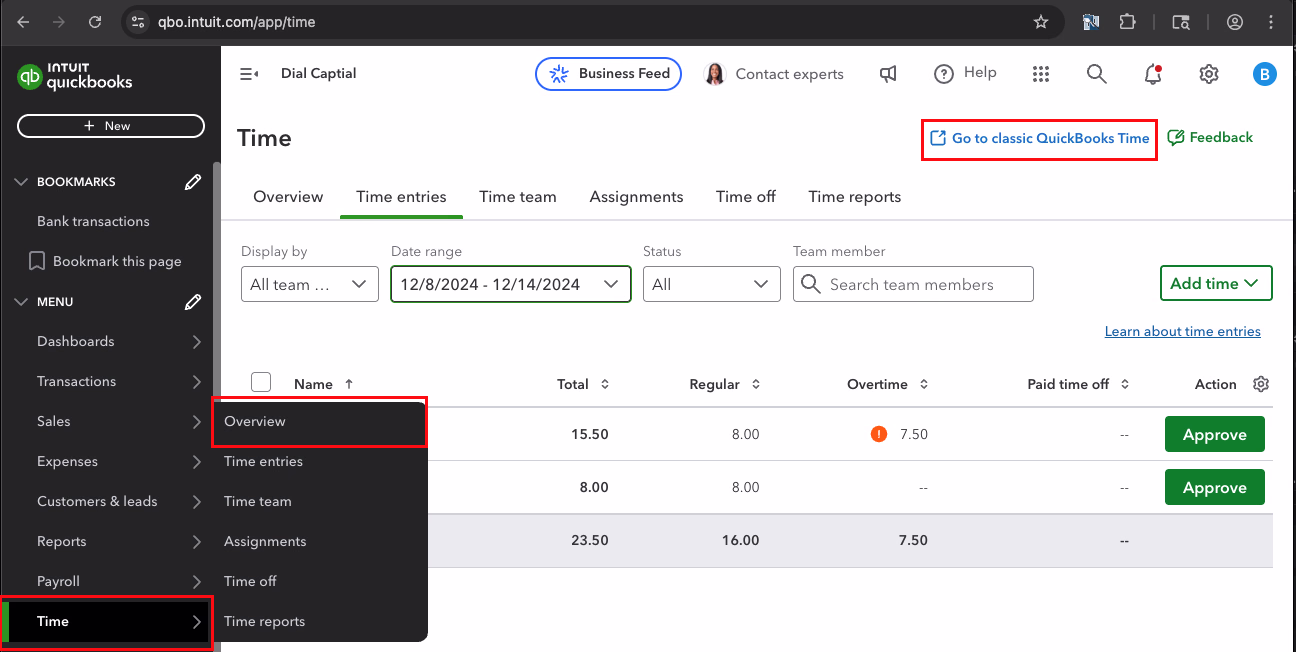
Task: Open the announcements megaphone icon
Action: (x=888, y=73)
